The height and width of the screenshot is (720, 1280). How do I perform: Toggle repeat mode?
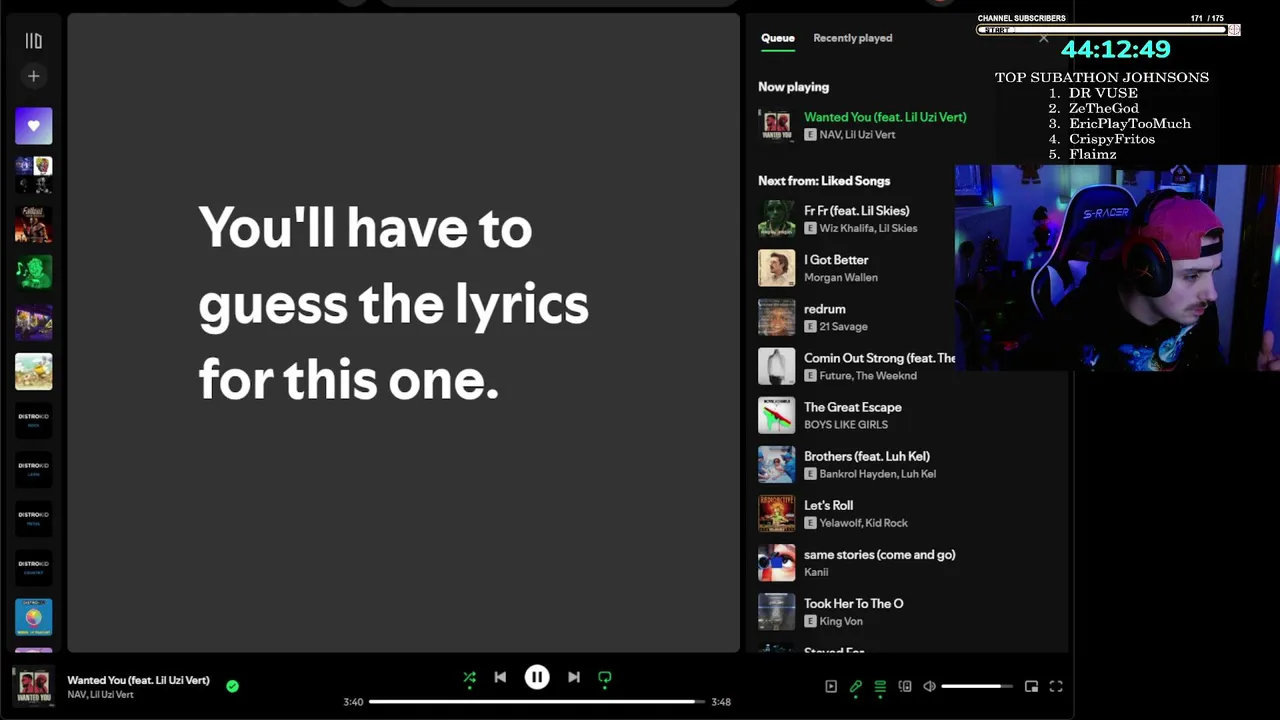tap(605, 678)
